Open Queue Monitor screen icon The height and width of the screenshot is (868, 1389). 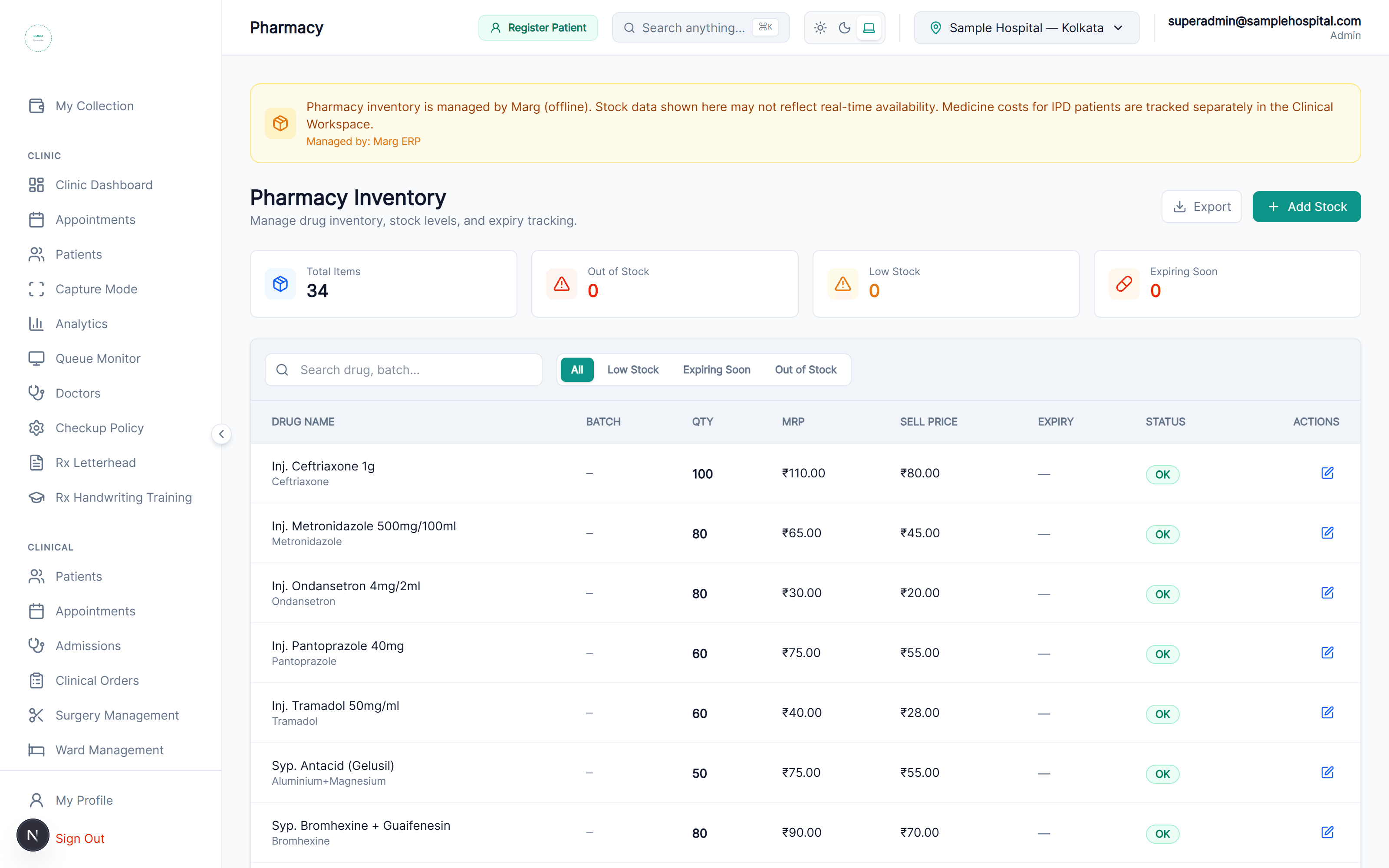point(36,358)
